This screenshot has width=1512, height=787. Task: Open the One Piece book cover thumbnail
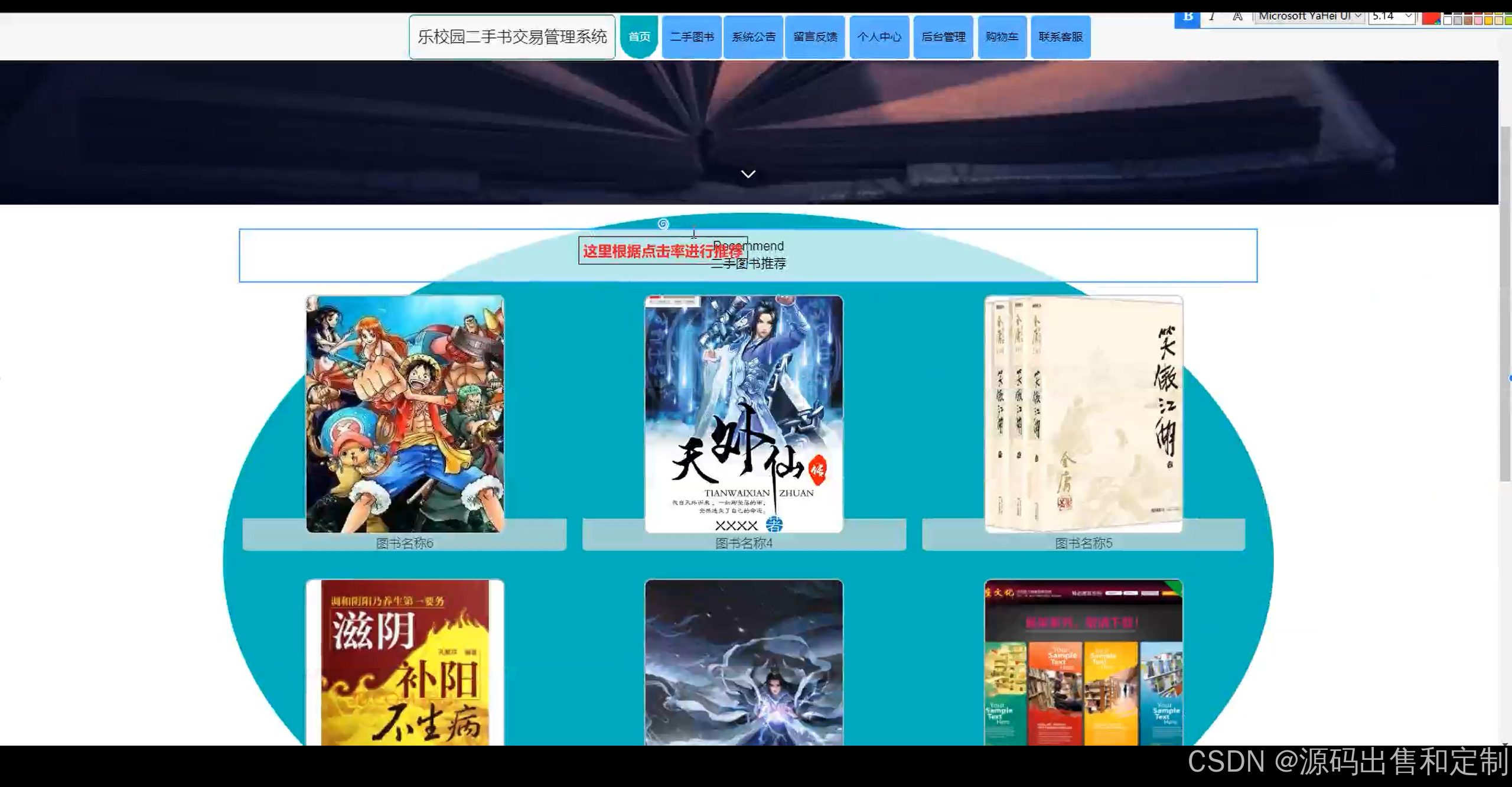pyautogui.click(x=405, y=414)
